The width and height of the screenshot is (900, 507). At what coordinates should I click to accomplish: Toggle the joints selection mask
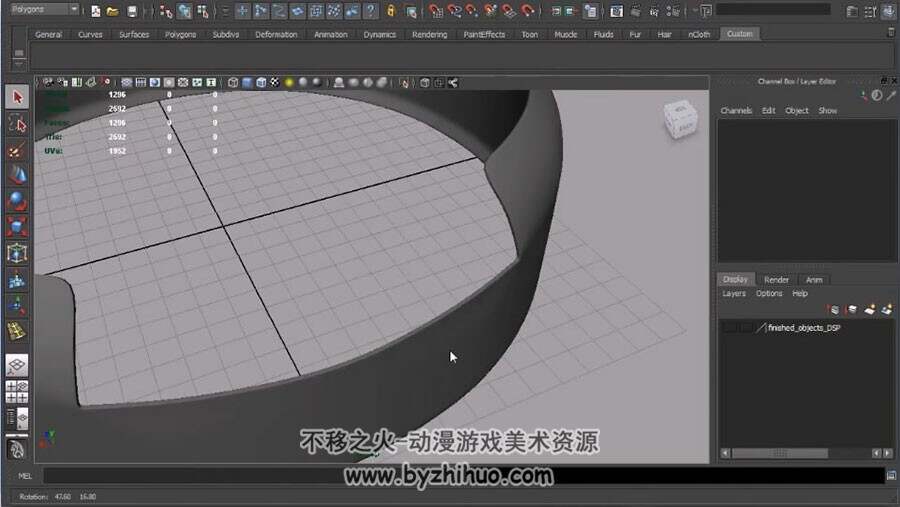(261, 11)
